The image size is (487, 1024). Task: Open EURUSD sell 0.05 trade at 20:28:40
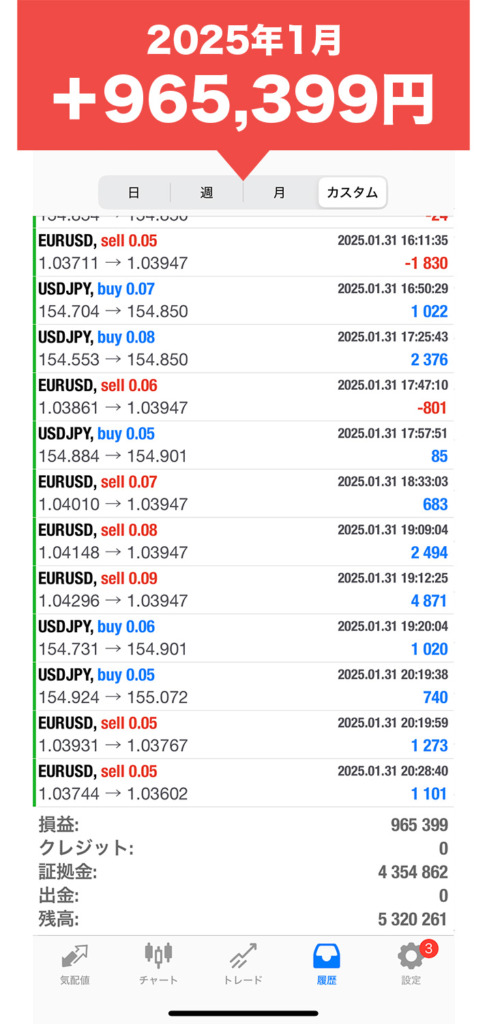point(244,782)
